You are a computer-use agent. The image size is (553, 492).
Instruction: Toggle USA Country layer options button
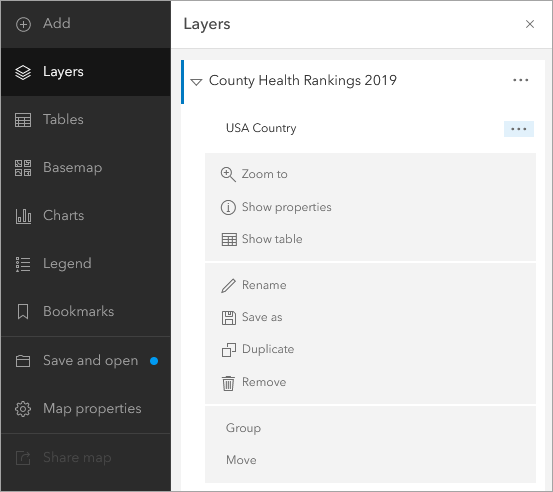(519, 129)
